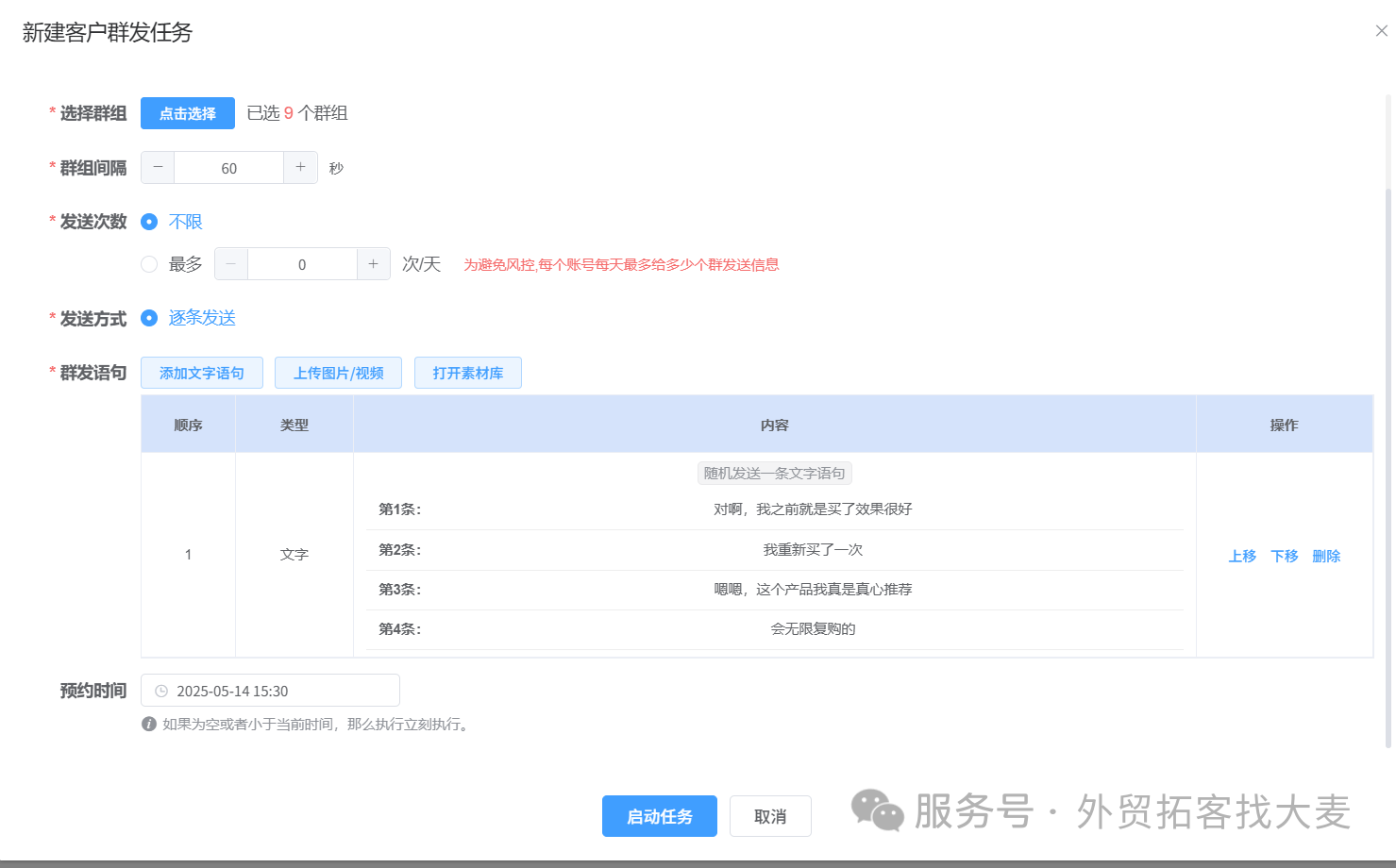Click the 点击选择 group button

188,113
